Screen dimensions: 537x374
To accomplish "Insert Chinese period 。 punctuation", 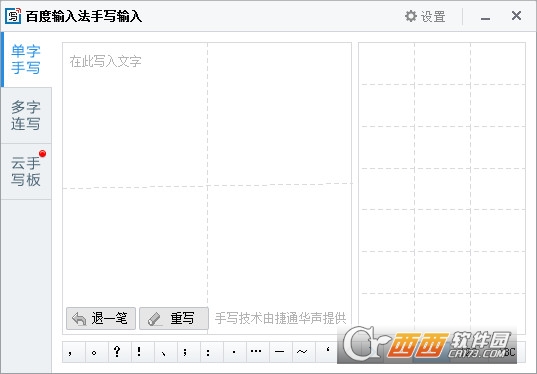I will 97,352.
